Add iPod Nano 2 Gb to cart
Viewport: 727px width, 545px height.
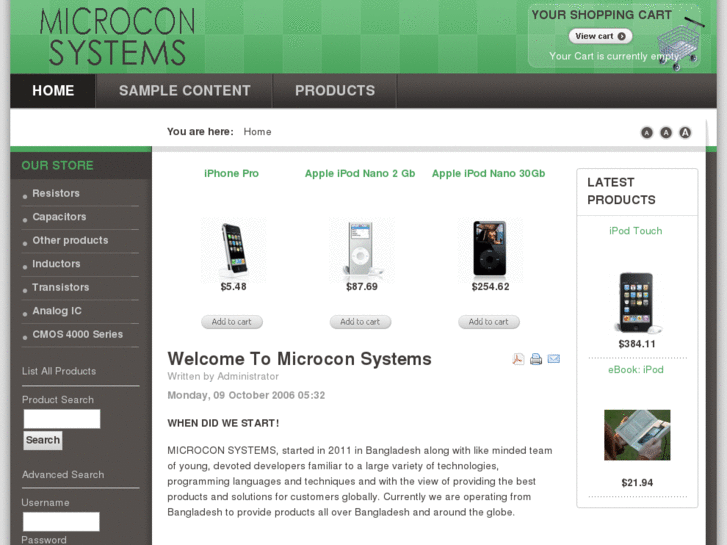click(x=360, y=322)
